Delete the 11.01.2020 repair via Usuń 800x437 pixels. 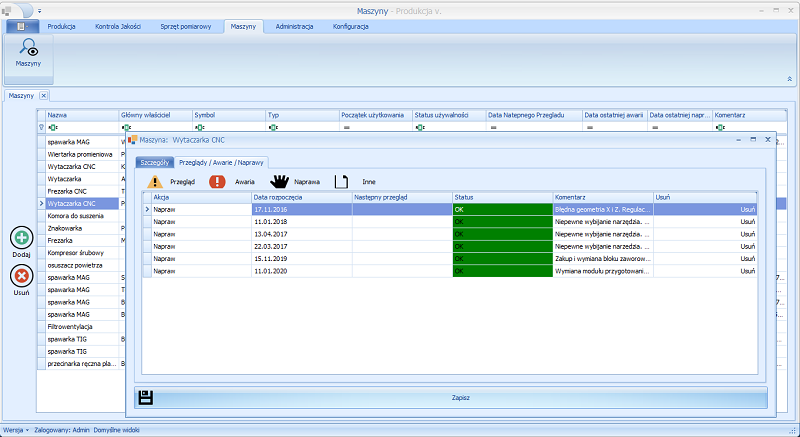pos(747,271)
